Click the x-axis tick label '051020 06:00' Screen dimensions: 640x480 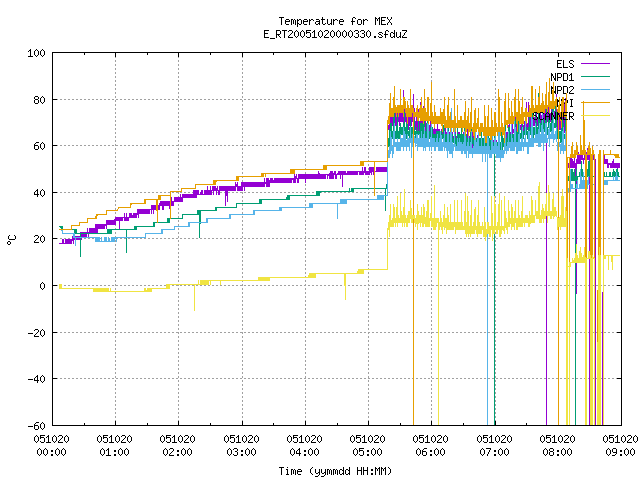coord(431,446)
